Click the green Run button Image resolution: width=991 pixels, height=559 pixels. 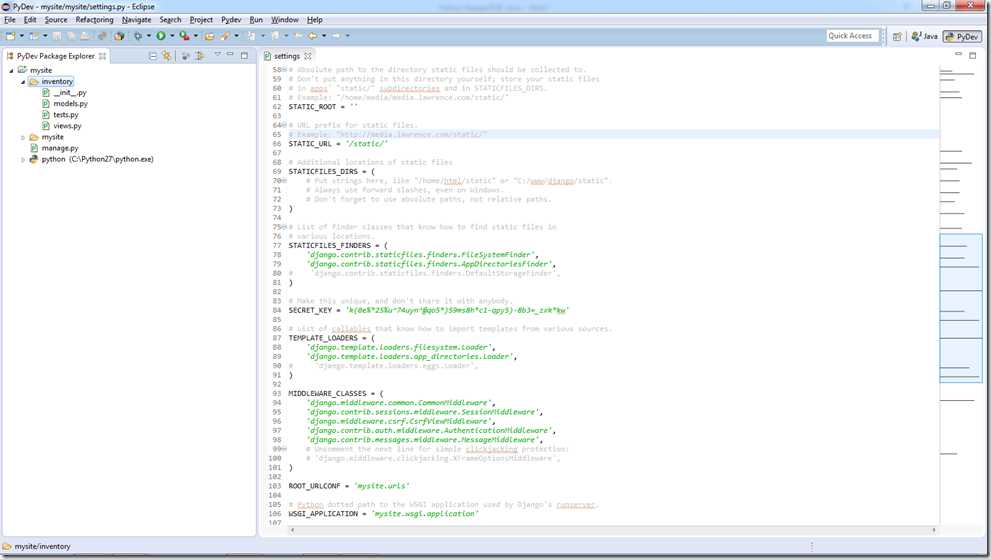[x=161, y=36]
